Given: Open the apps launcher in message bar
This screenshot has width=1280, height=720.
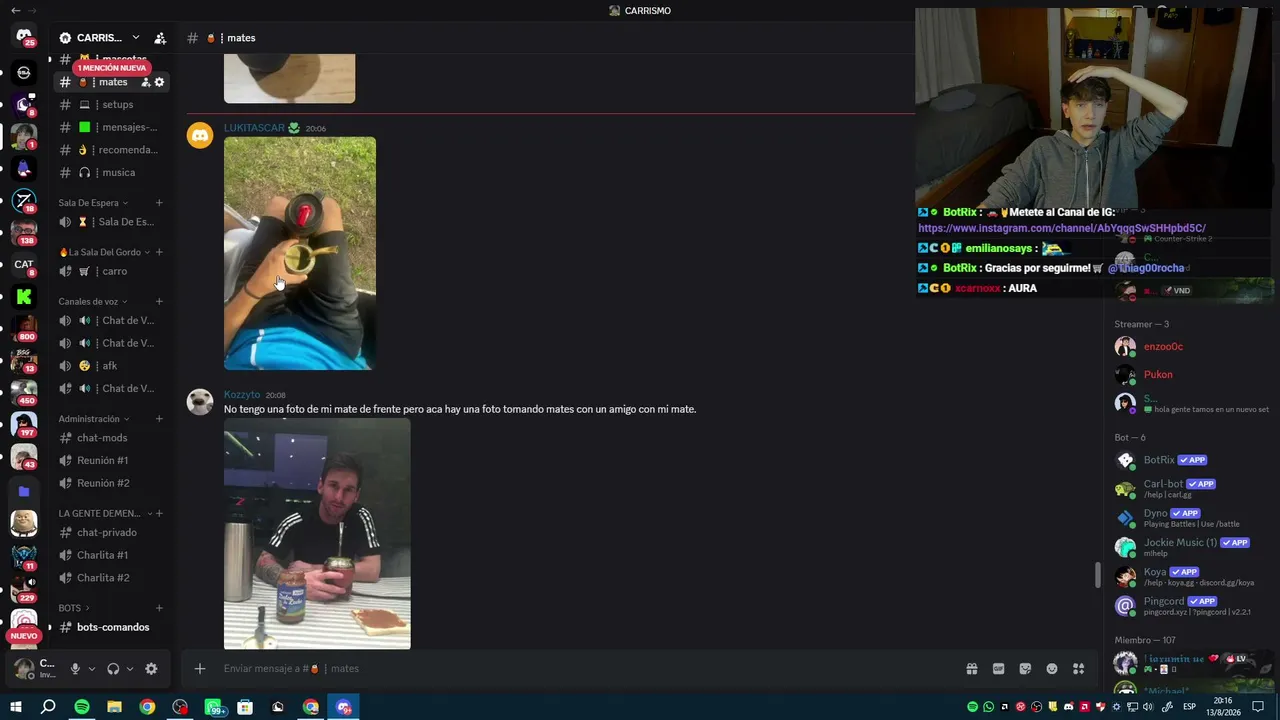Looking at the screenshot, I should point(1078,669).
